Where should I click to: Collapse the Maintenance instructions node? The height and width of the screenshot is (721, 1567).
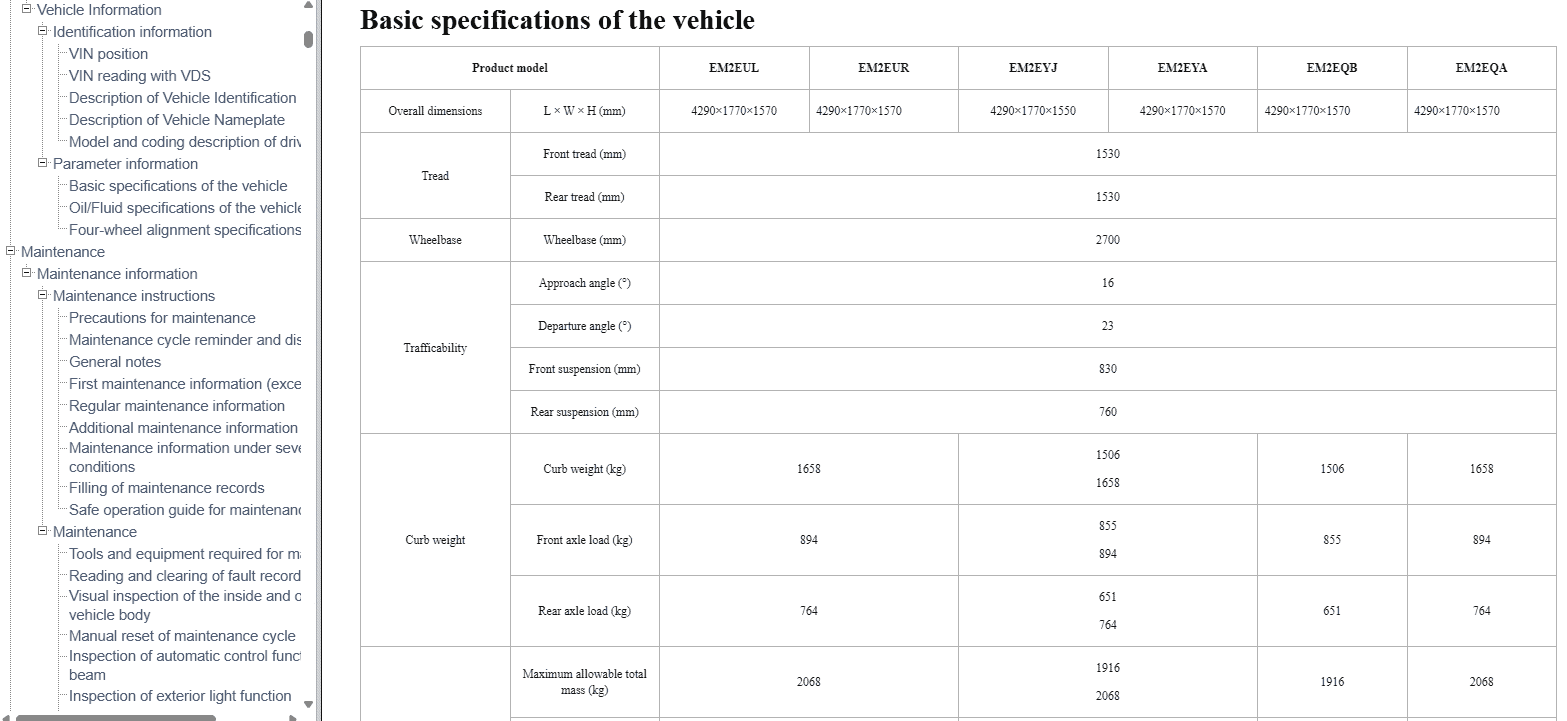click(x=43, y=295)
